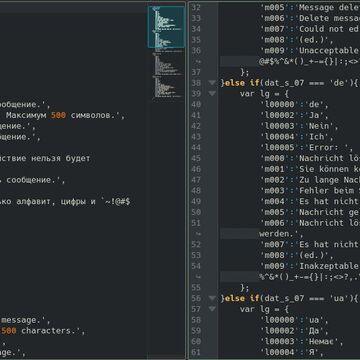Image resolution: width=360 pixels, height=360 pixels.
Task: Click line number 55 in the gutter
Action: click(x=196, y=287)
